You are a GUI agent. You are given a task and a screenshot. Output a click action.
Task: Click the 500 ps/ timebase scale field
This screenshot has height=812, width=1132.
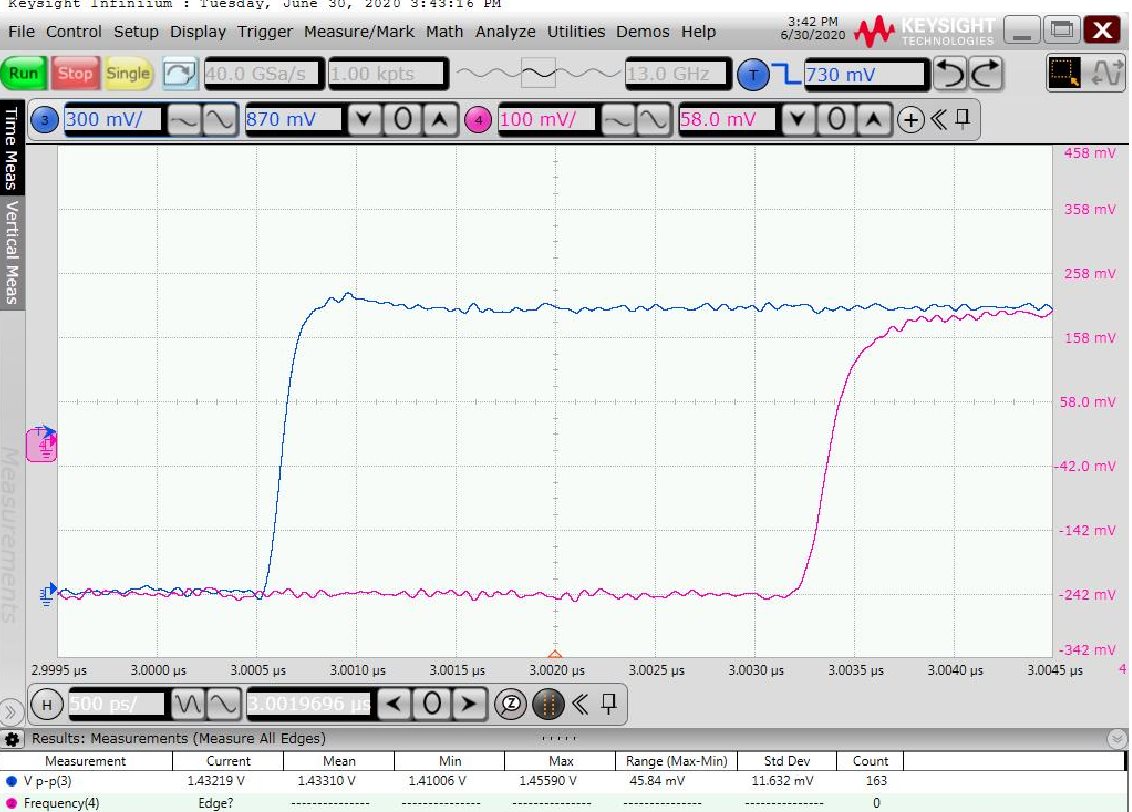[x=116, y=704]
